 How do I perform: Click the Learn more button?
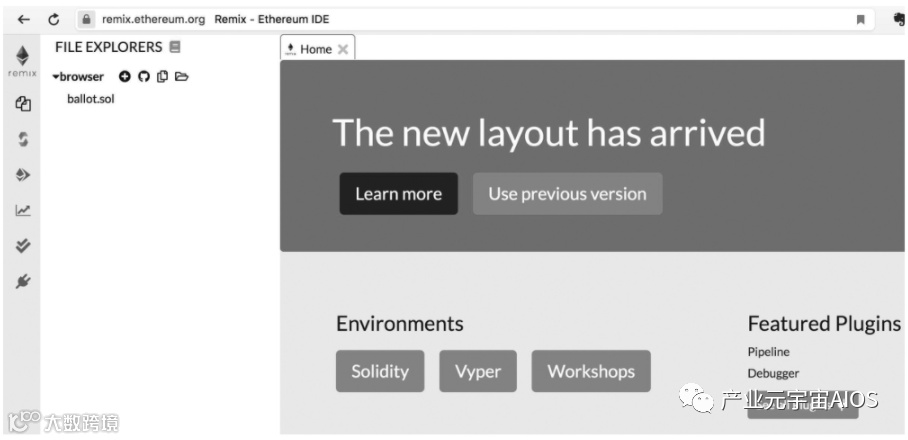tap(398, 193)
